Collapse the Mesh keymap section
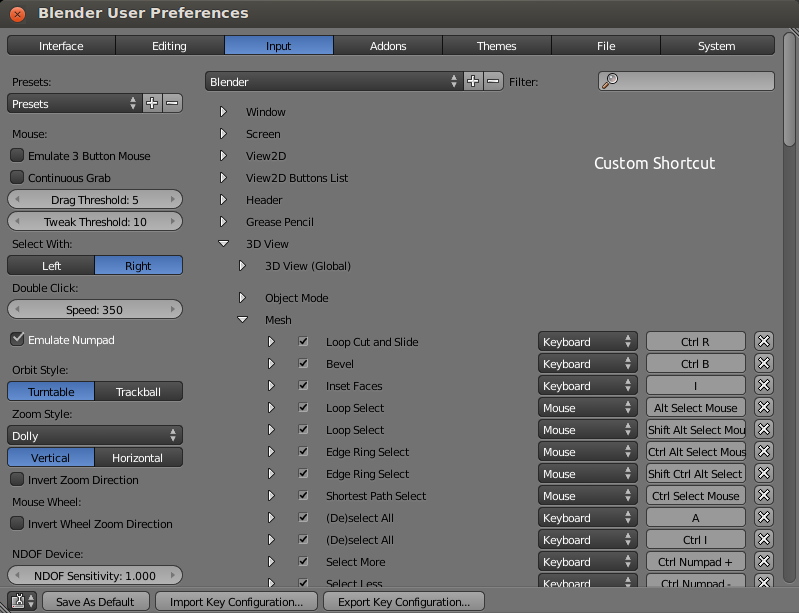Viewport: 799px width, 613px height. (x=243, y=319)
